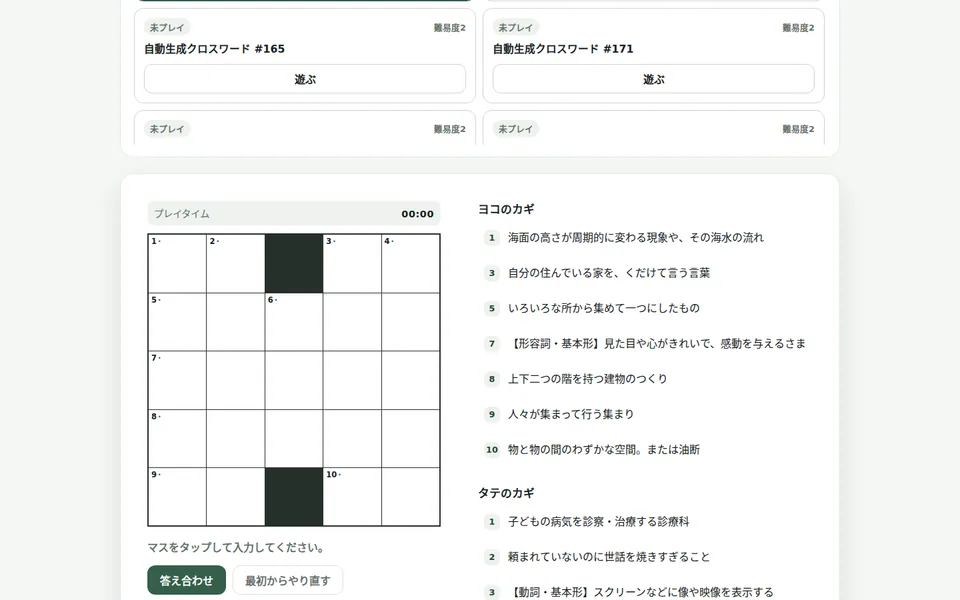Select crossword cell numbered 9
This screenshot has width=960, height=600.
(x=178, y=497)
